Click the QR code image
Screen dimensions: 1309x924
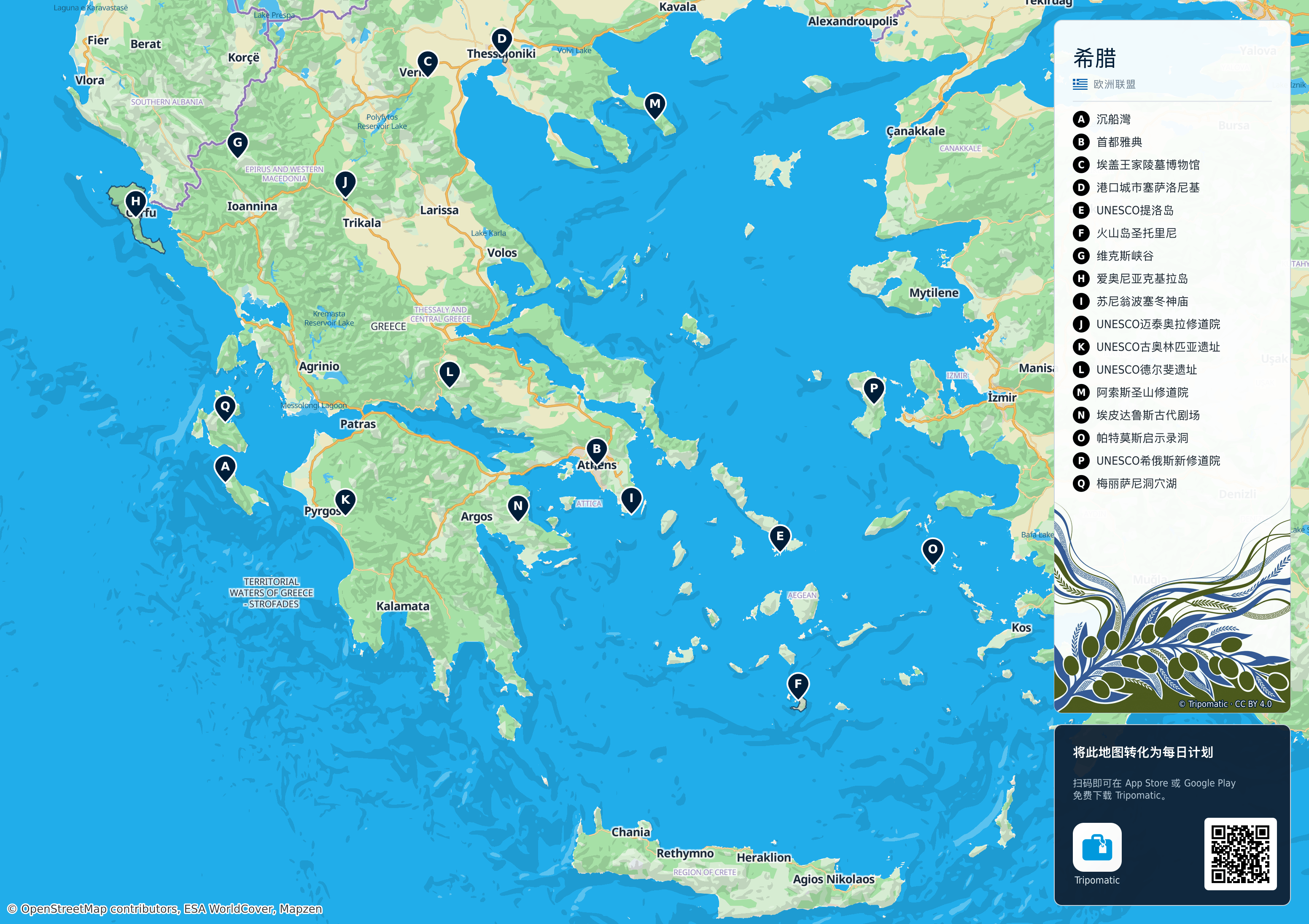pos(1240,853)
